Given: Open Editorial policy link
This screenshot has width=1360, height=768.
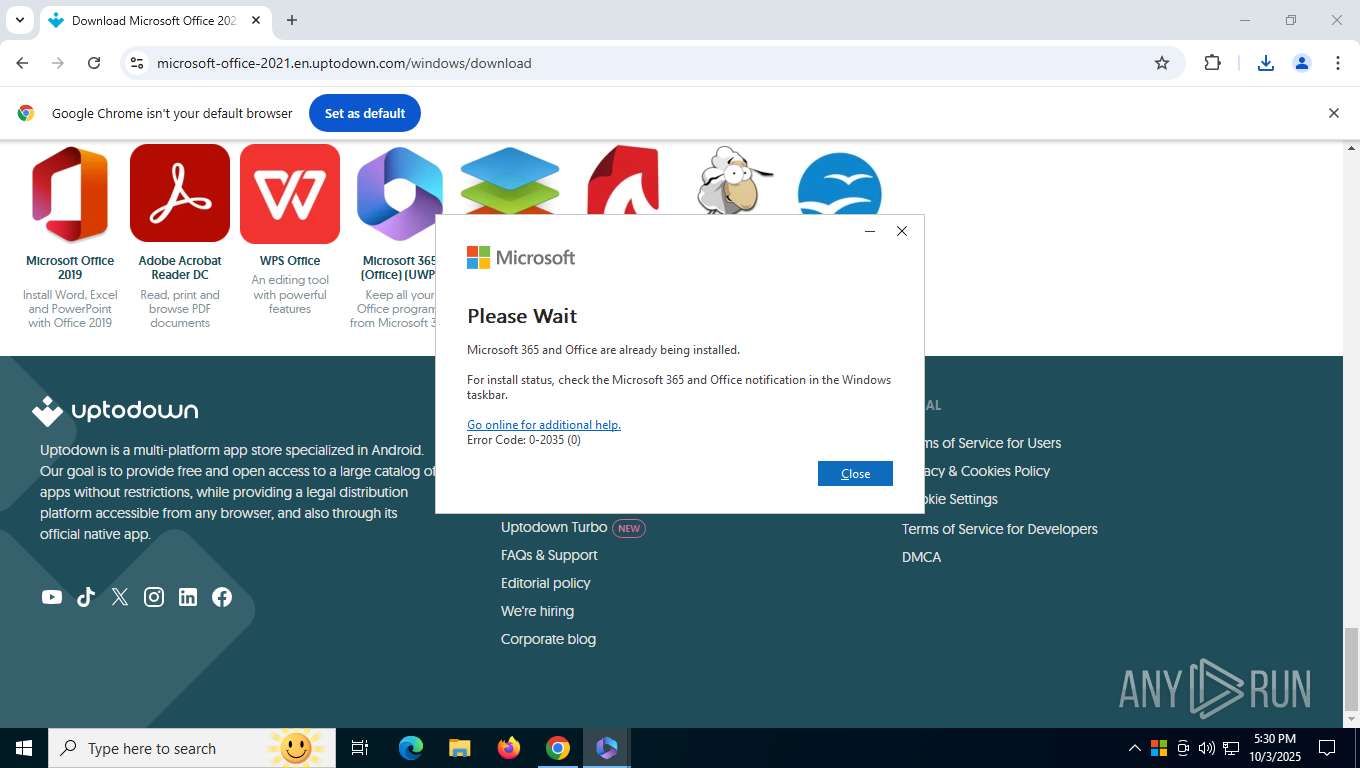Looking at the screenshot, I should 546,583.
